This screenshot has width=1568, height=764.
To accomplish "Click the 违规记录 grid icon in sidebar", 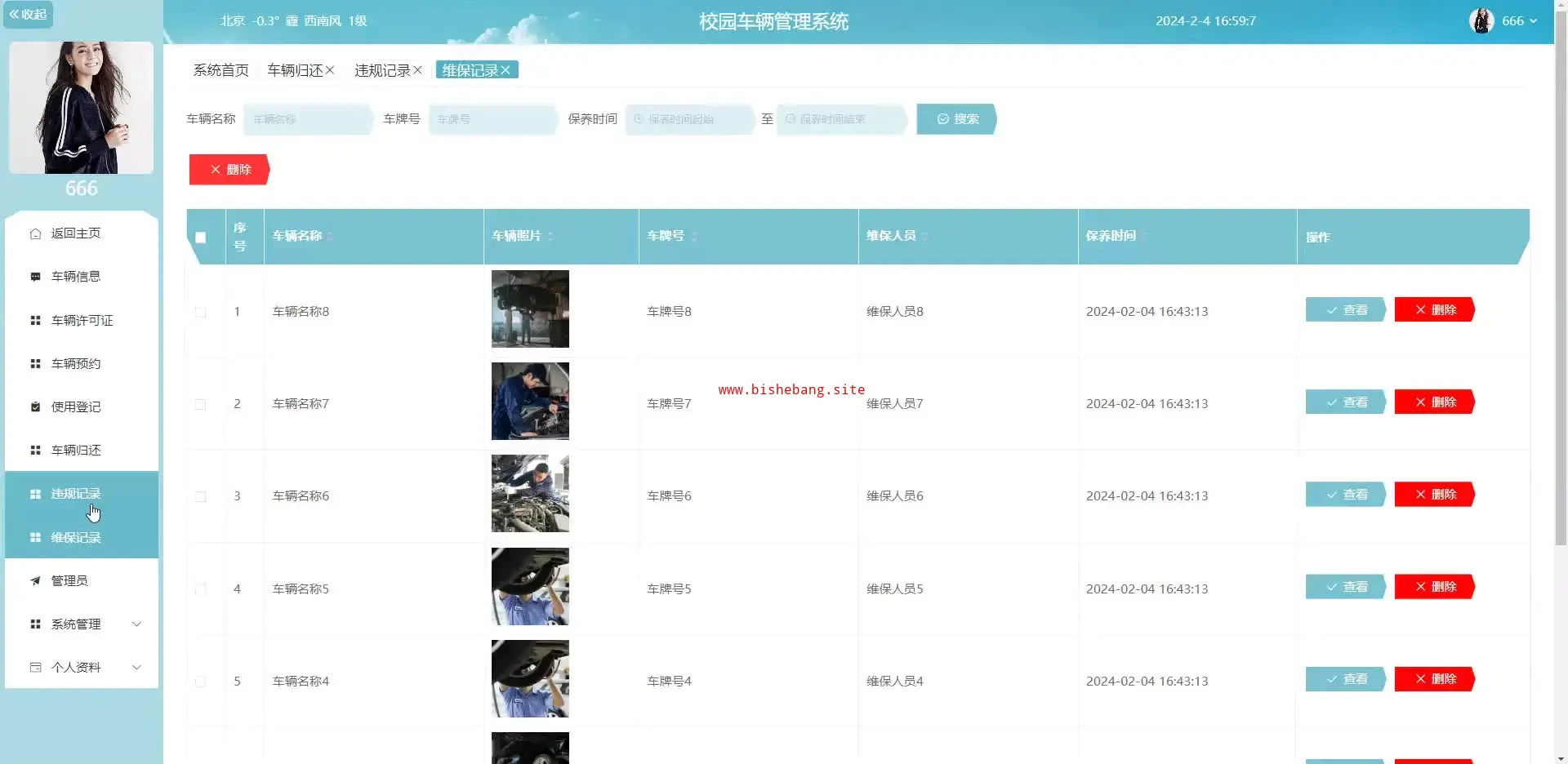I will (x=35, y=494).
